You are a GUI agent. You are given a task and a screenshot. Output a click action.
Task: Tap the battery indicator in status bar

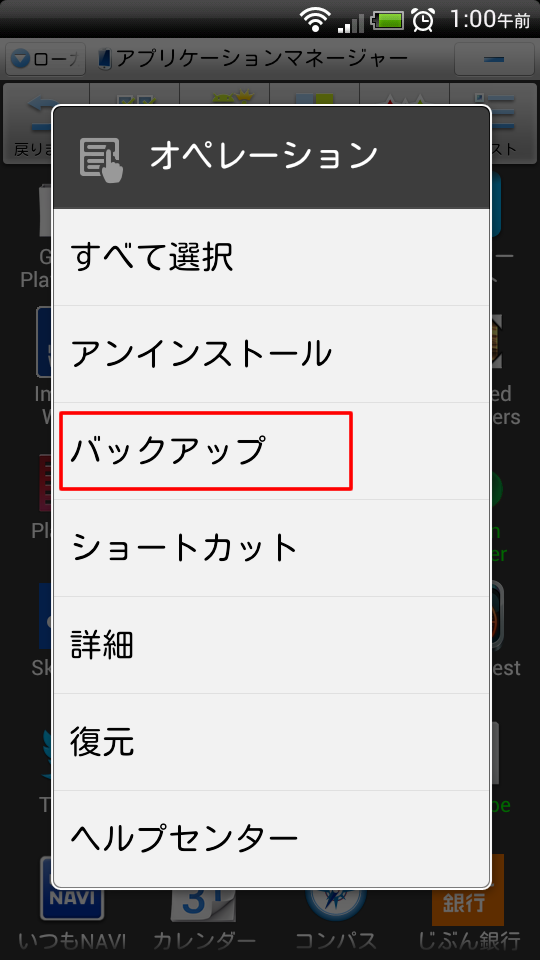pyautogui.click(x=388, y=21)
